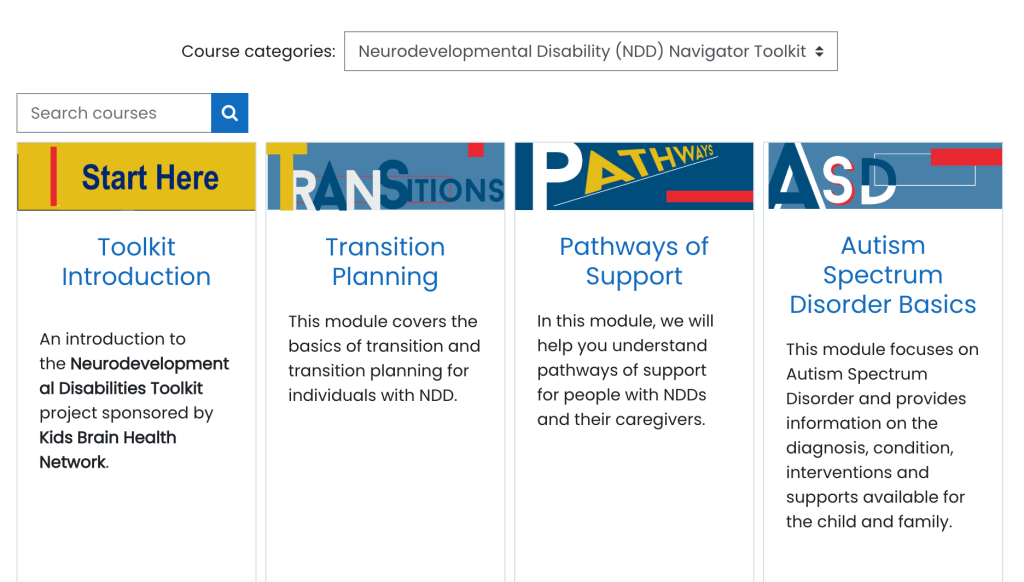This screenshot has height=582, width=1024.
Task: Click the 'Course categories:' label
Action: (x=258, y=52)
